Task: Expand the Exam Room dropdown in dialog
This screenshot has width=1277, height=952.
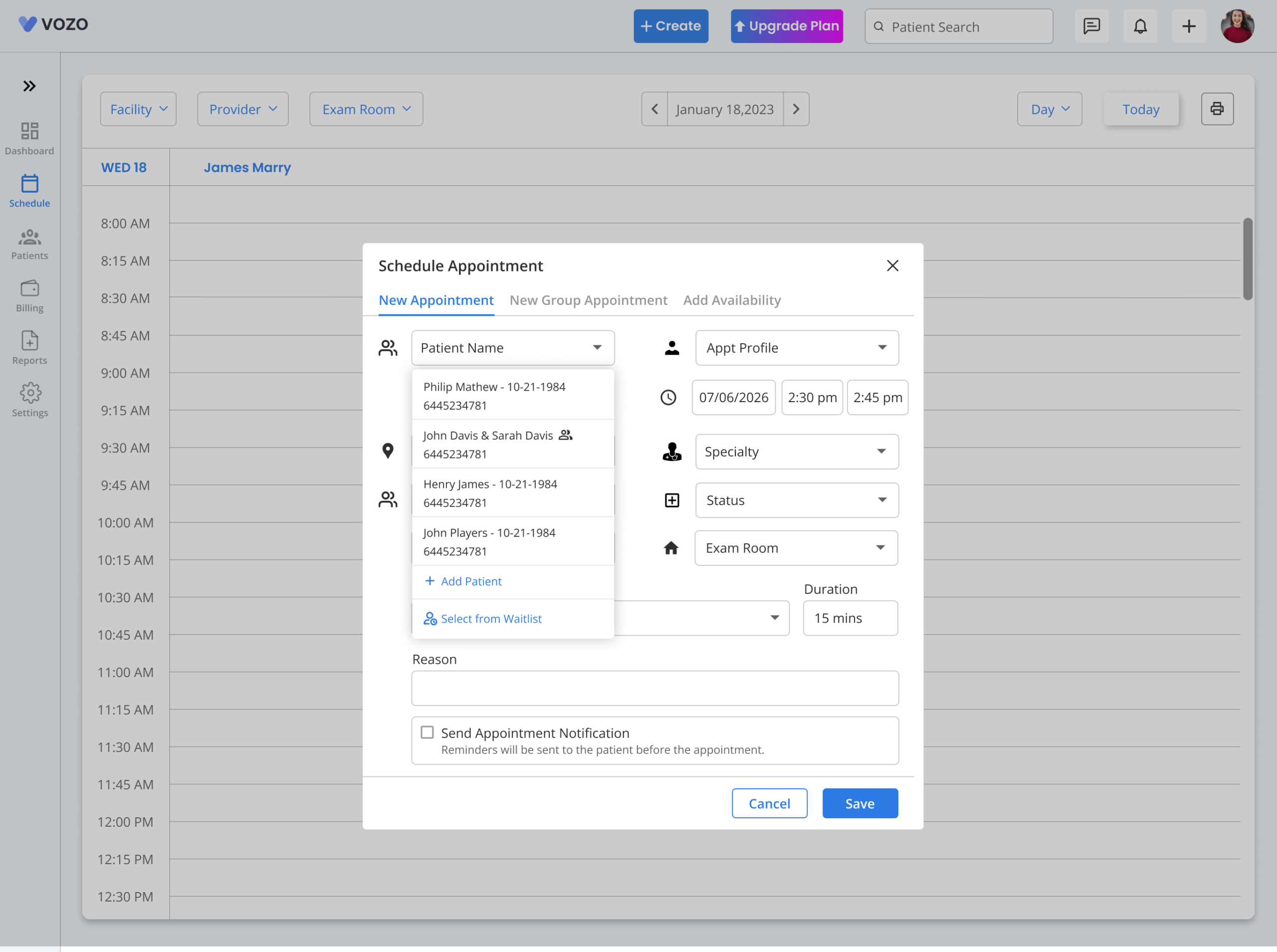Action: tap(796, 548)
